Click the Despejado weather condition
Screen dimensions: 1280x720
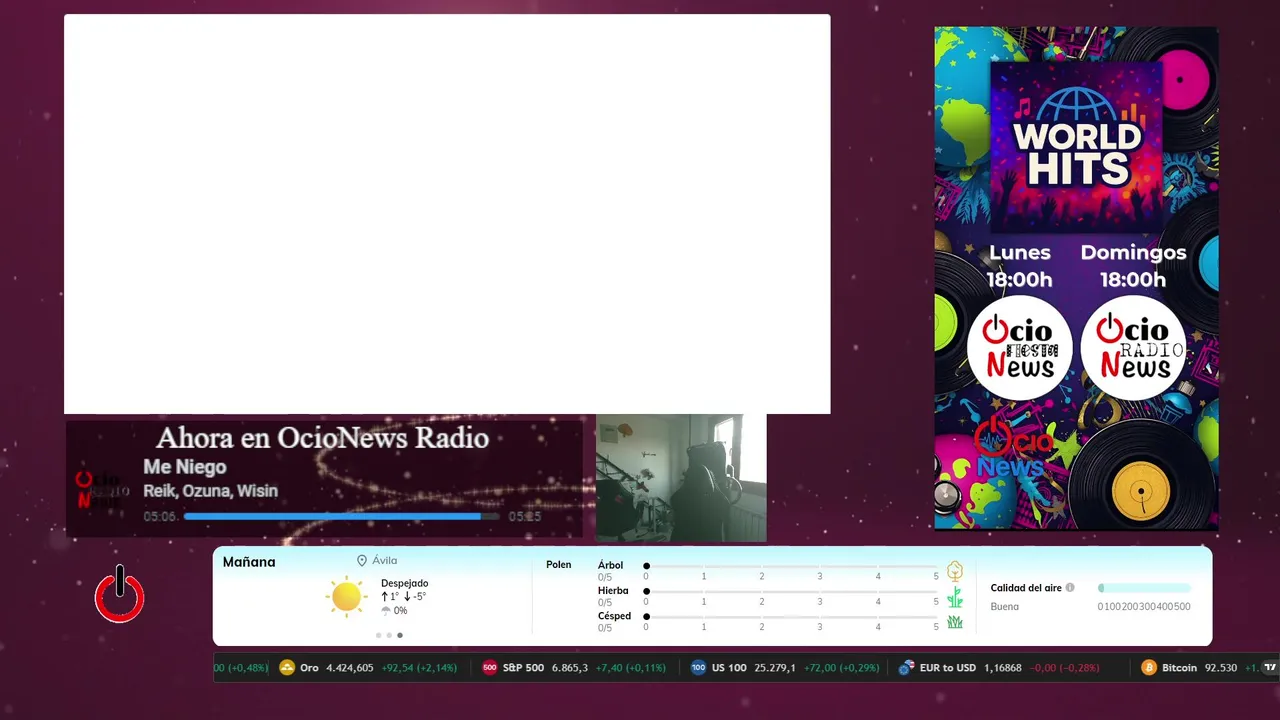(404, 583)
